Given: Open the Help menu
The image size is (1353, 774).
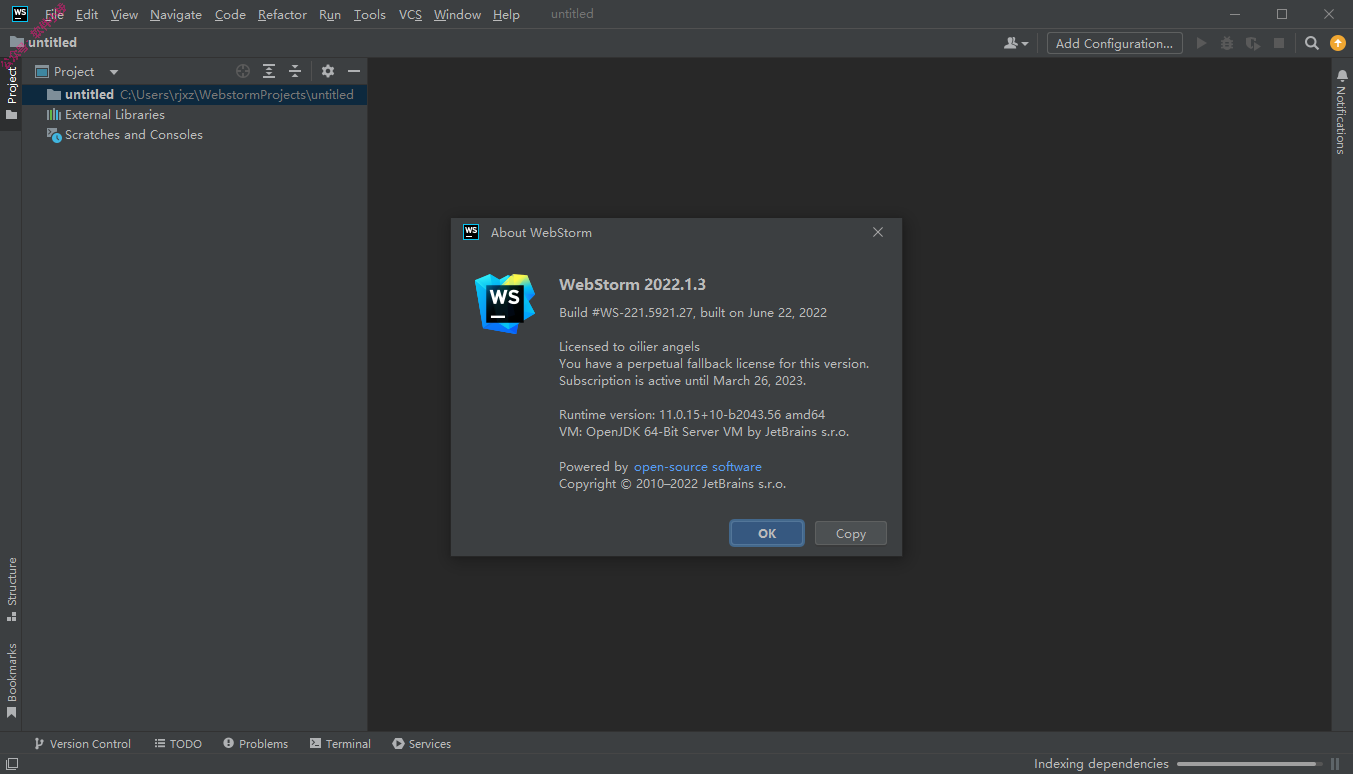Looking at the screenshot, I should click(506, 14).
